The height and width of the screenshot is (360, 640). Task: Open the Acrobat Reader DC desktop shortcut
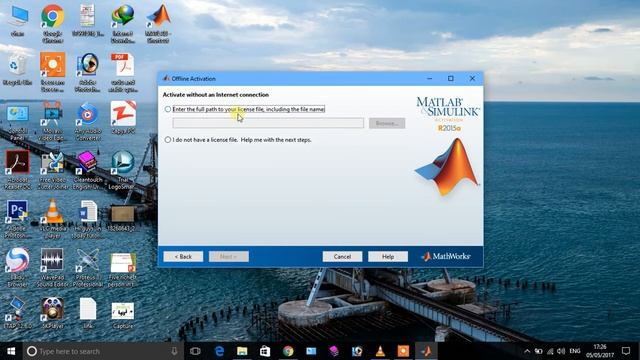coord(17,169)
